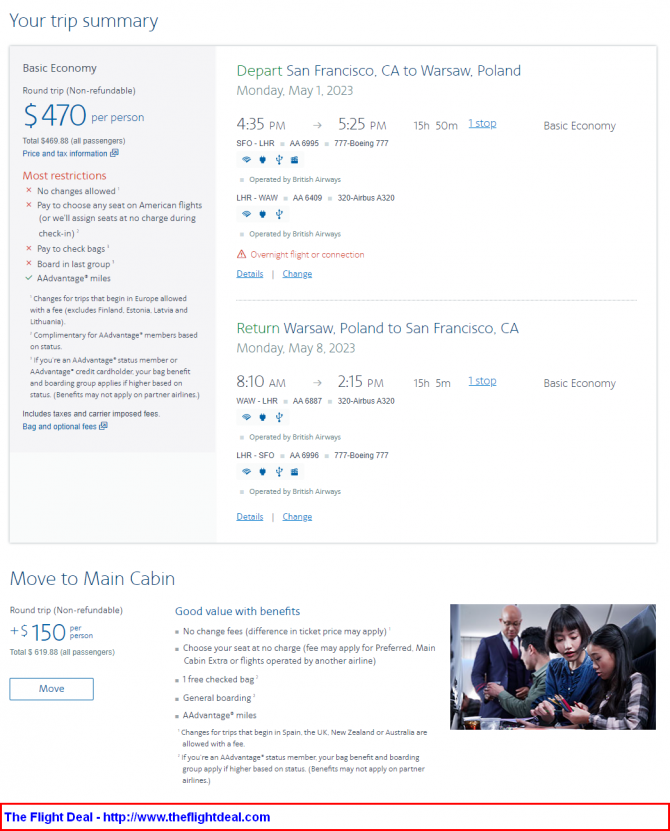Click the Your trip summary heading
This screenshot has width=670, height=831.
point(84,21)
